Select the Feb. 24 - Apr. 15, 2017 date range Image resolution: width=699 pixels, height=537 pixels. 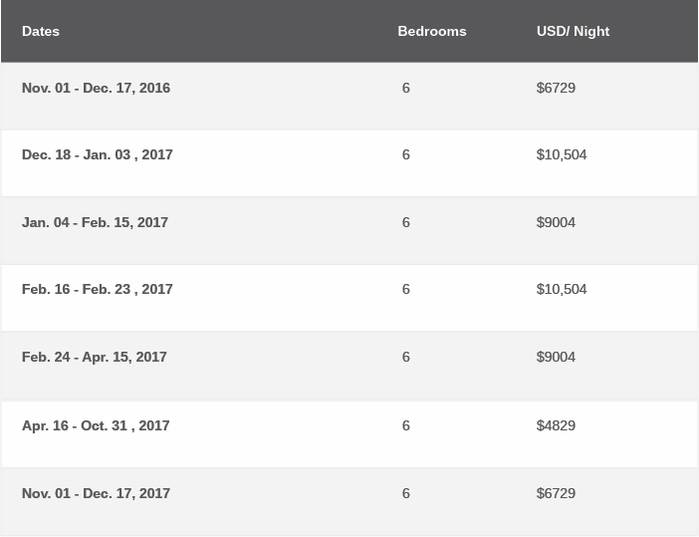[94, 357]
